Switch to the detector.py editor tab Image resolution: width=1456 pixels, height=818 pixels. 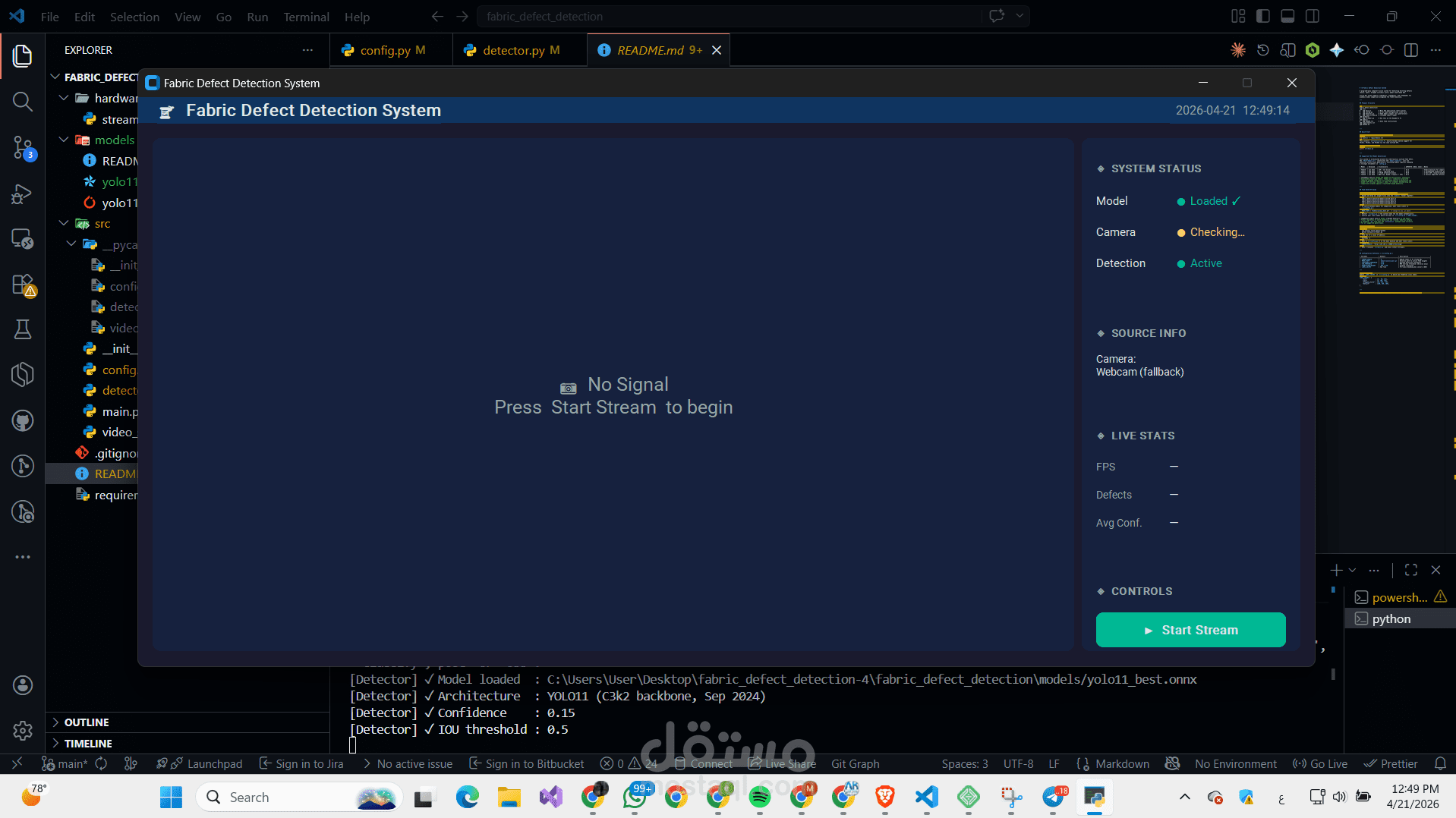pyautogui.click(x=520, y=50)
